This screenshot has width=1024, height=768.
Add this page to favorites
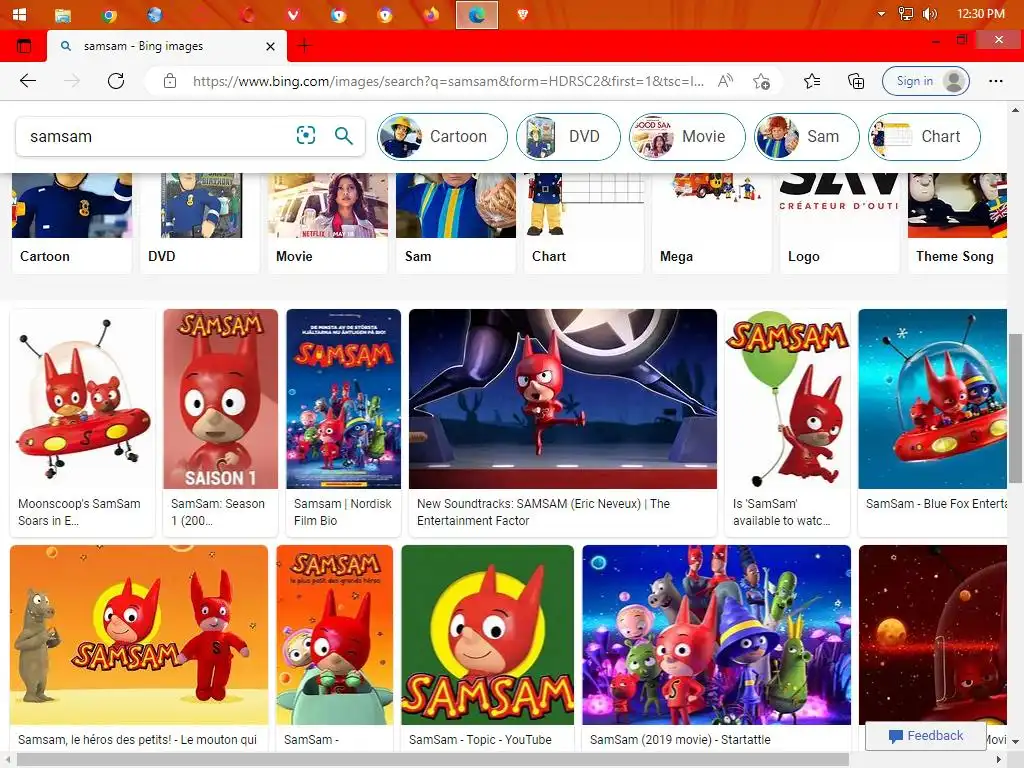click(761, 81)
